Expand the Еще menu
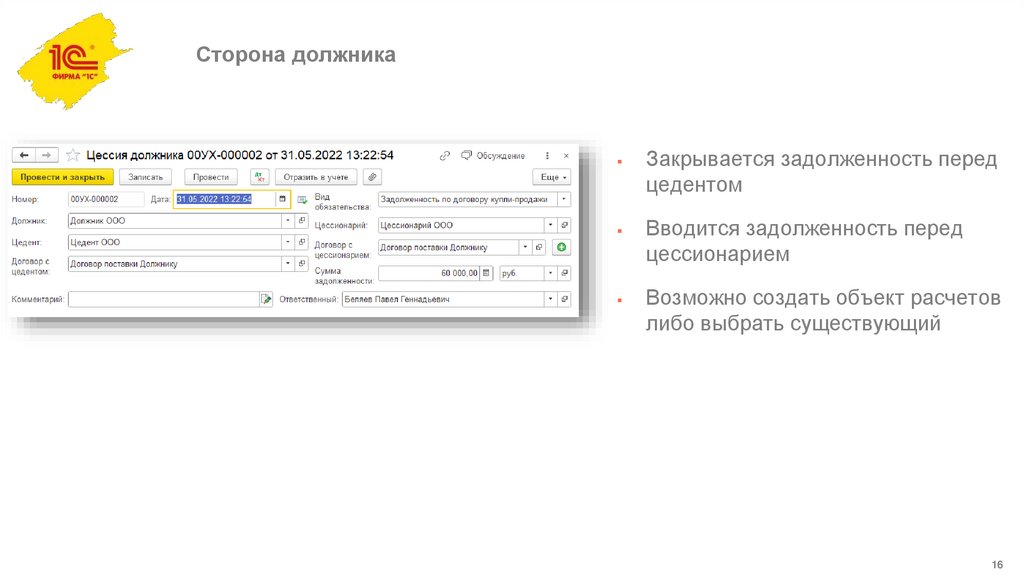 tap(553, 177)
